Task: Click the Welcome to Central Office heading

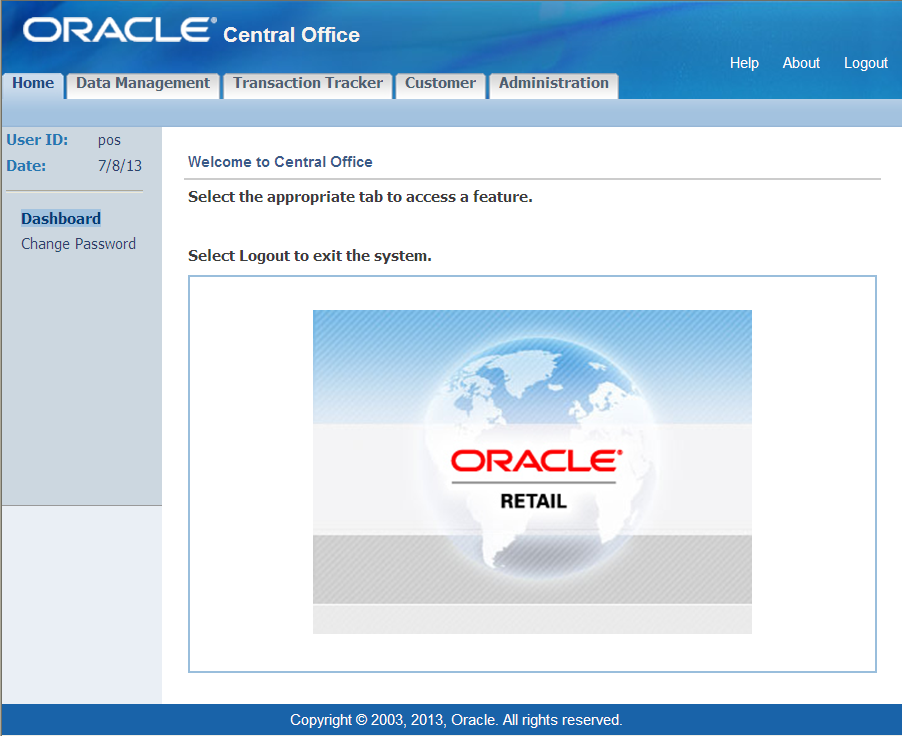Action: coord(280,162)
